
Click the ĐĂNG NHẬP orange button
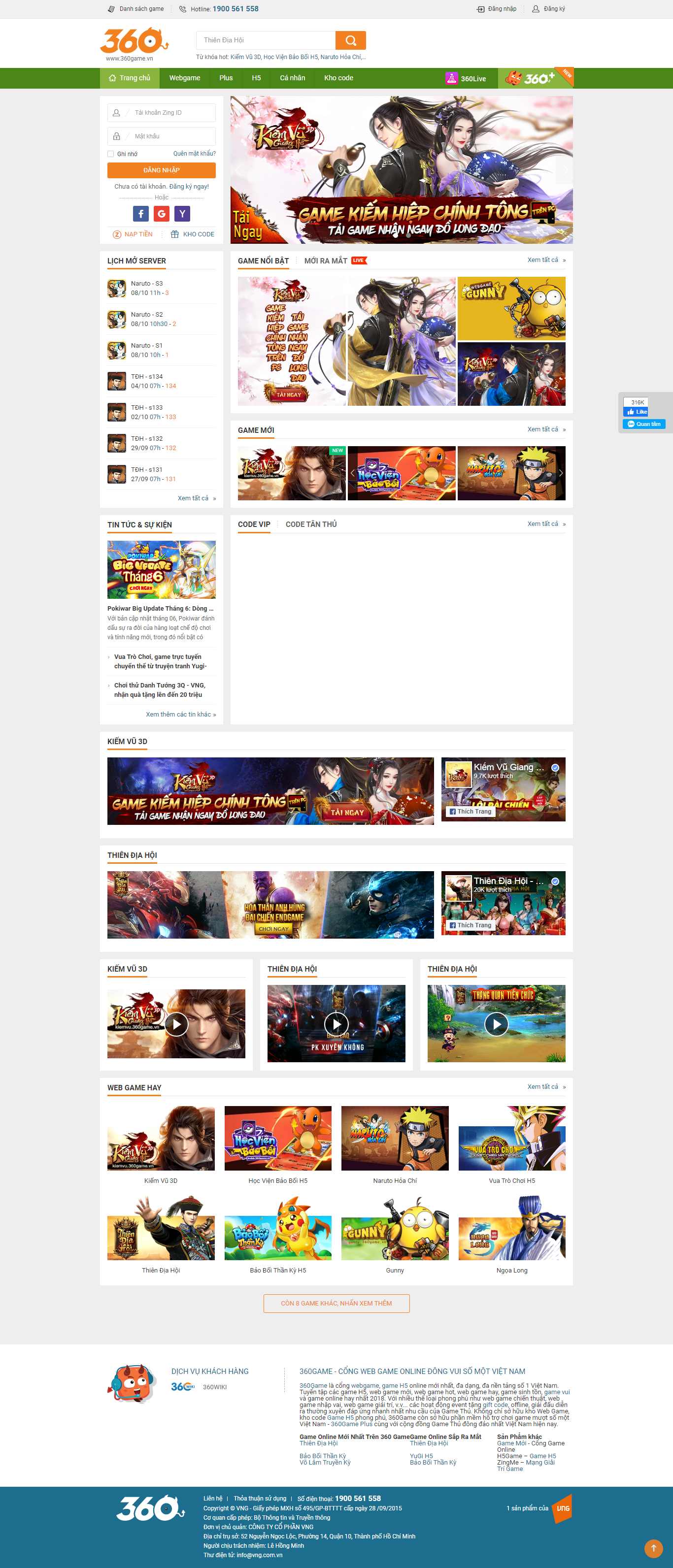(162, 170)
